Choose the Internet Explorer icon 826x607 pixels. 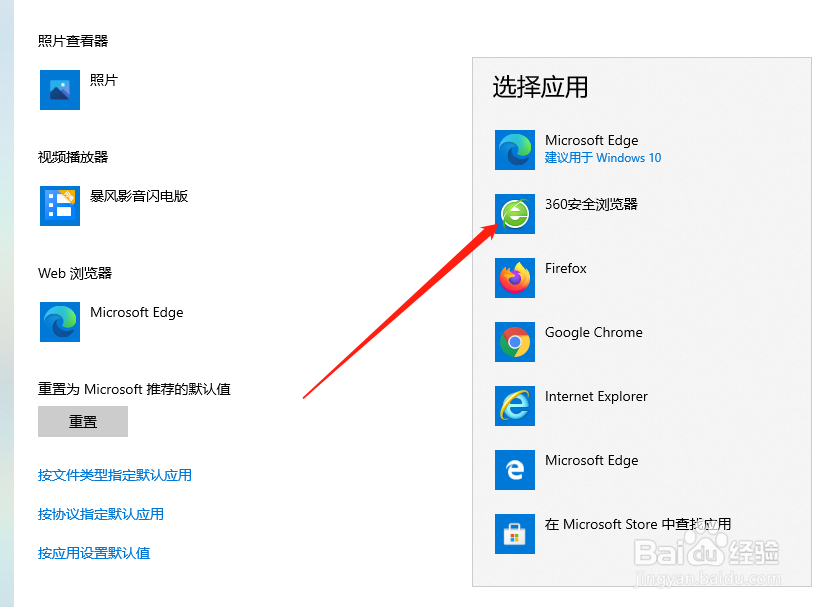tap(515, 406)
